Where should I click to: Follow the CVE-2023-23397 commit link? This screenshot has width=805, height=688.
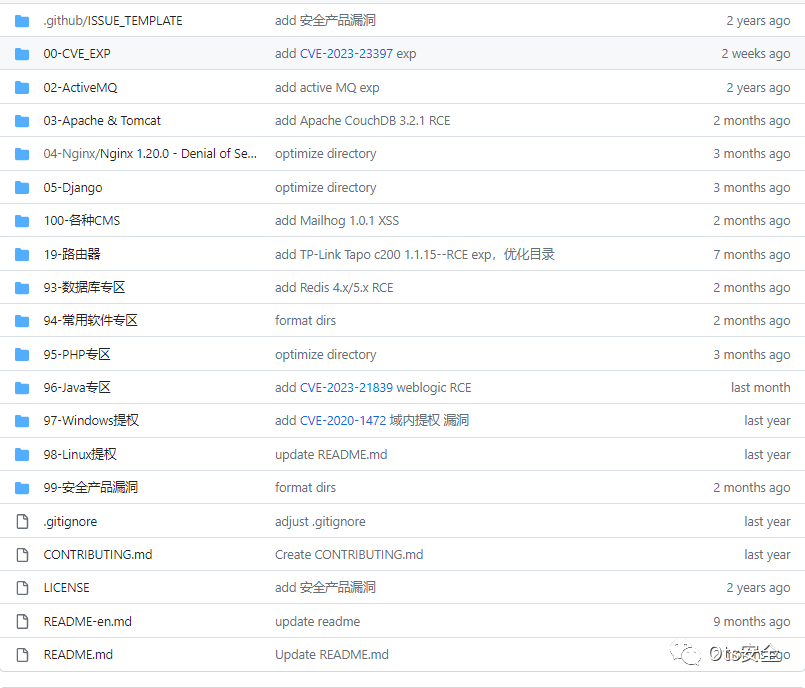346,53
